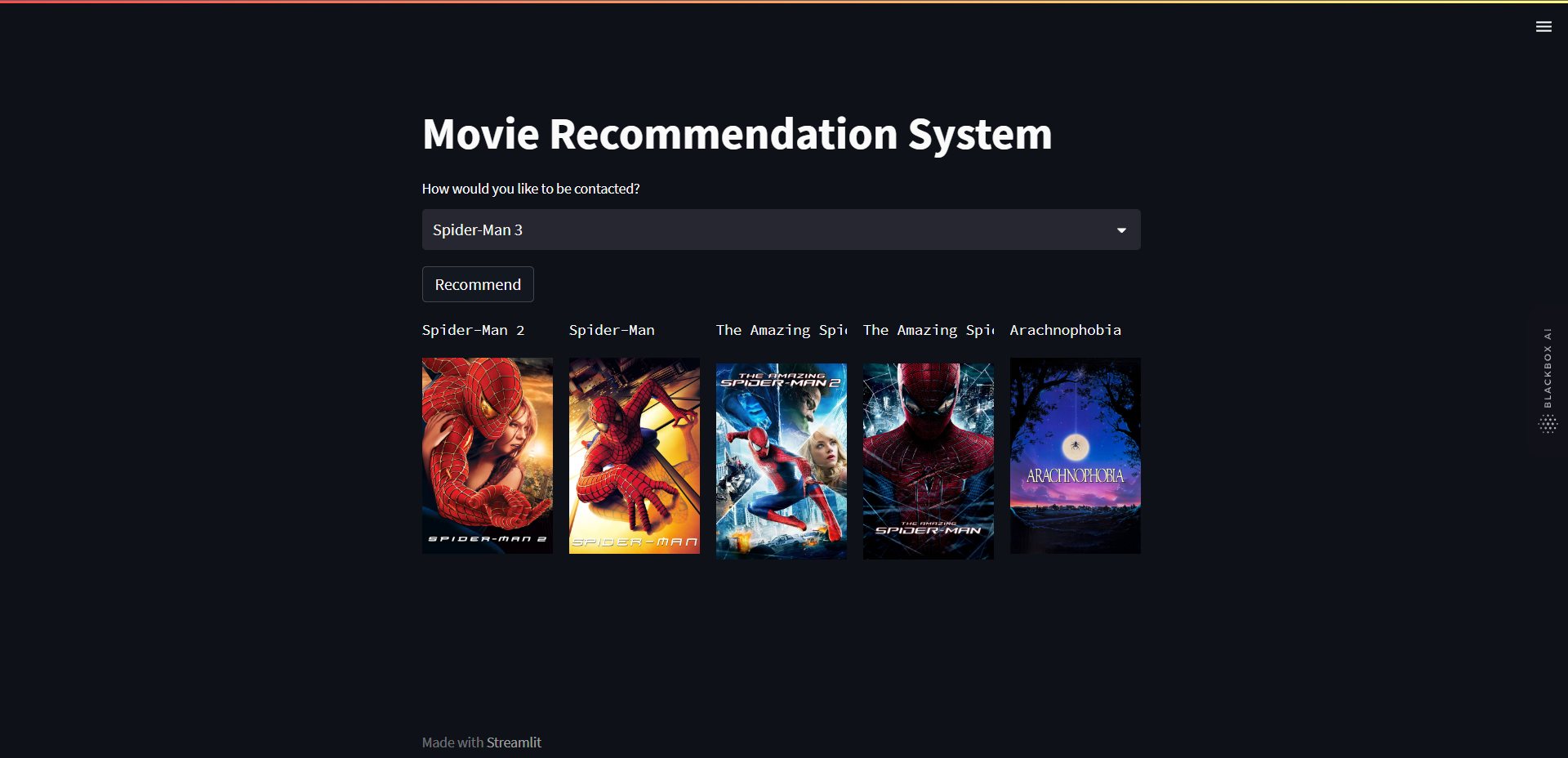Image resolution: width=1568 pixels, height=758 pixels.
Task: Open the Streamlit hamburger menu
Action: coord(1543,27)
